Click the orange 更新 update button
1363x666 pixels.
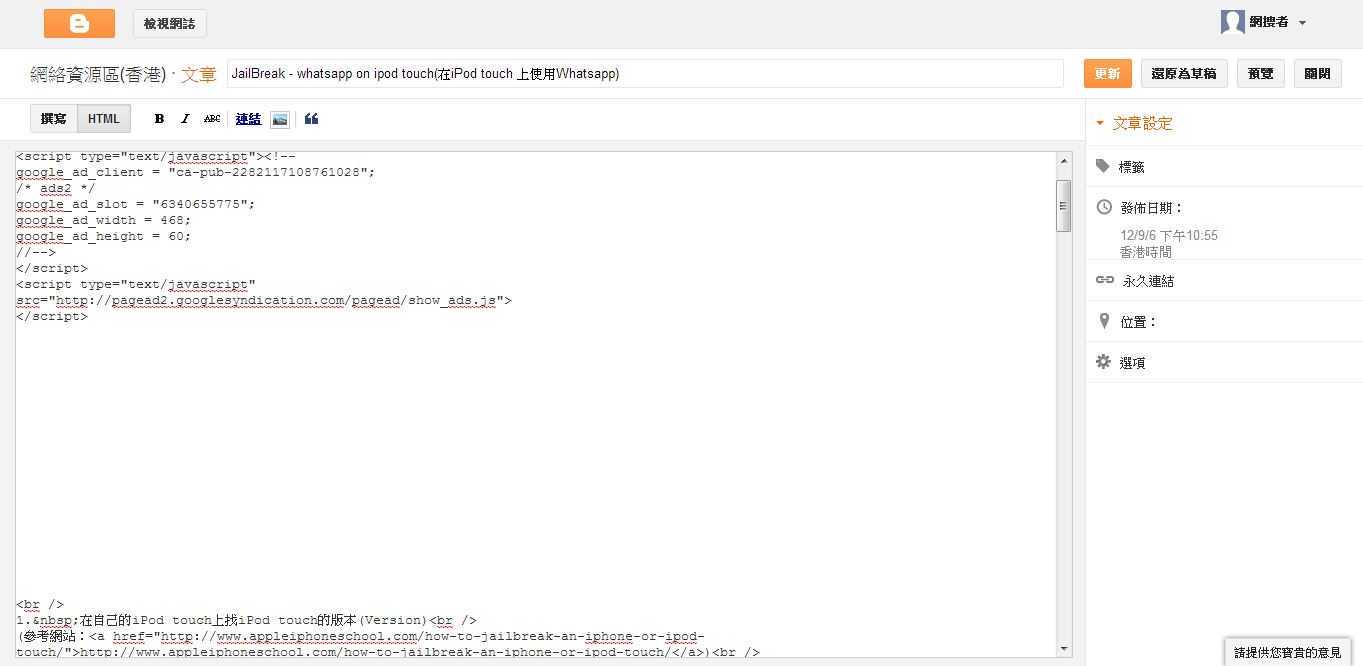click(1107, 73)
